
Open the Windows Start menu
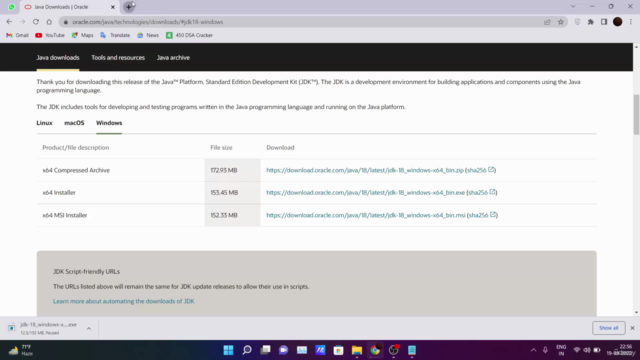click(x=229, y=350)
